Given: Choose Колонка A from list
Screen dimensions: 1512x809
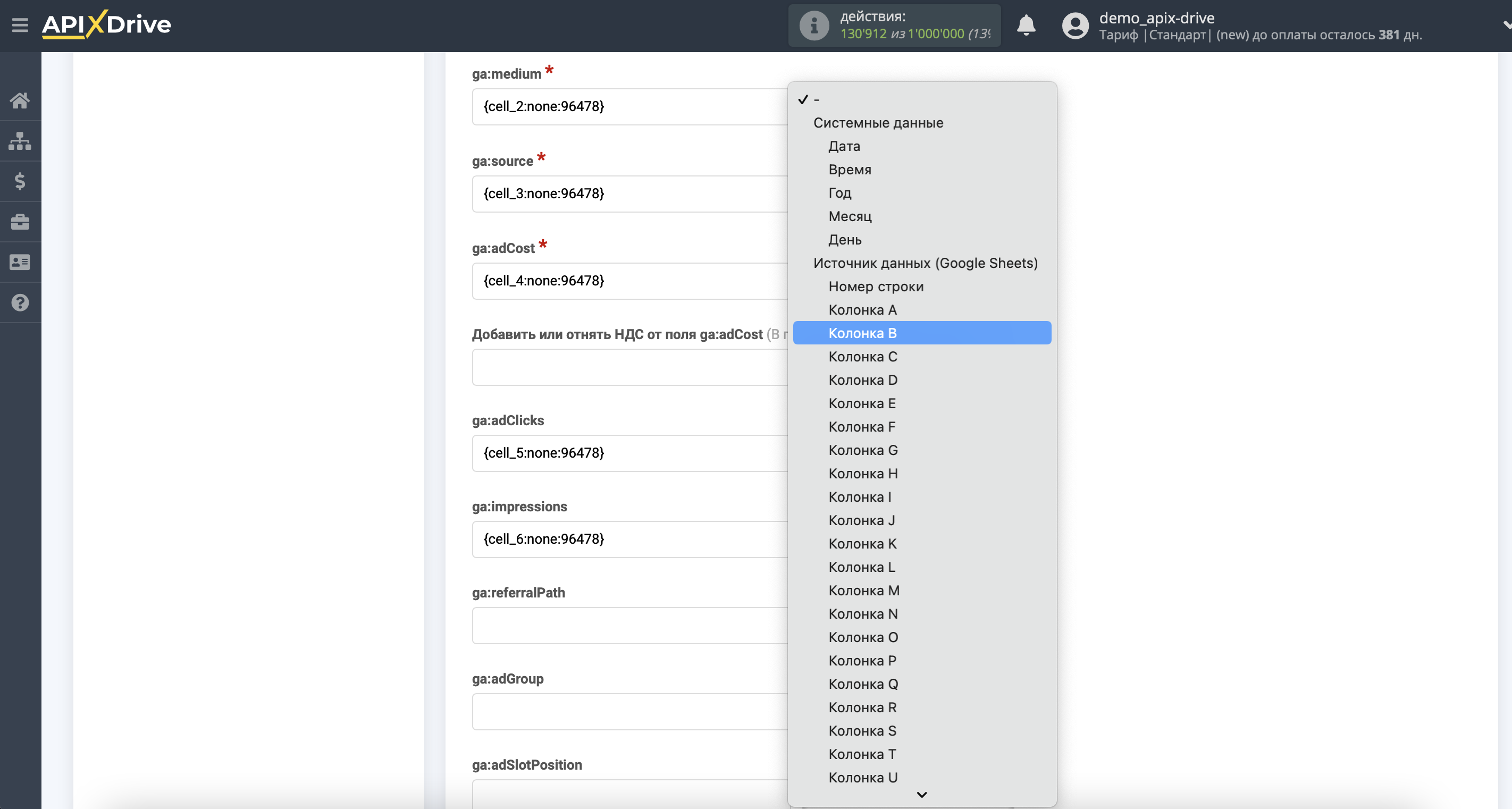Looking at the screenshot, I should click(921, 310).
